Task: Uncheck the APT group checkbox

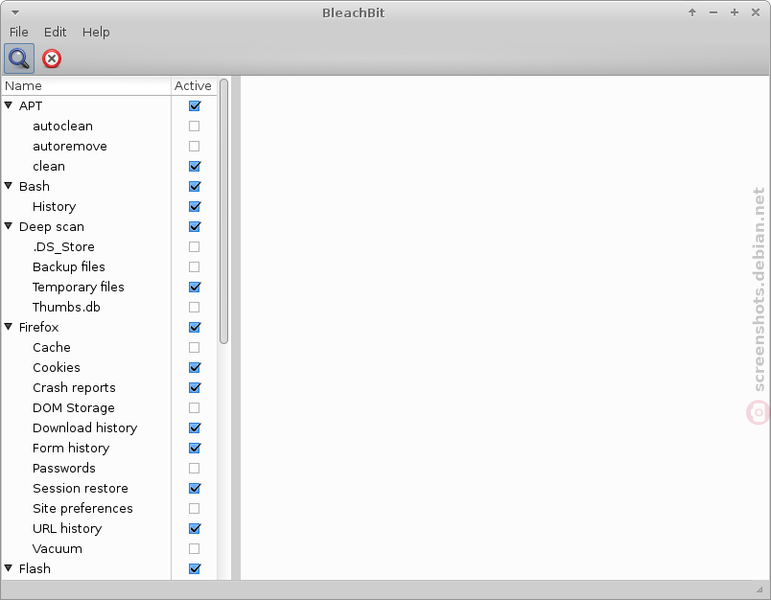Action: pos(194,106)
